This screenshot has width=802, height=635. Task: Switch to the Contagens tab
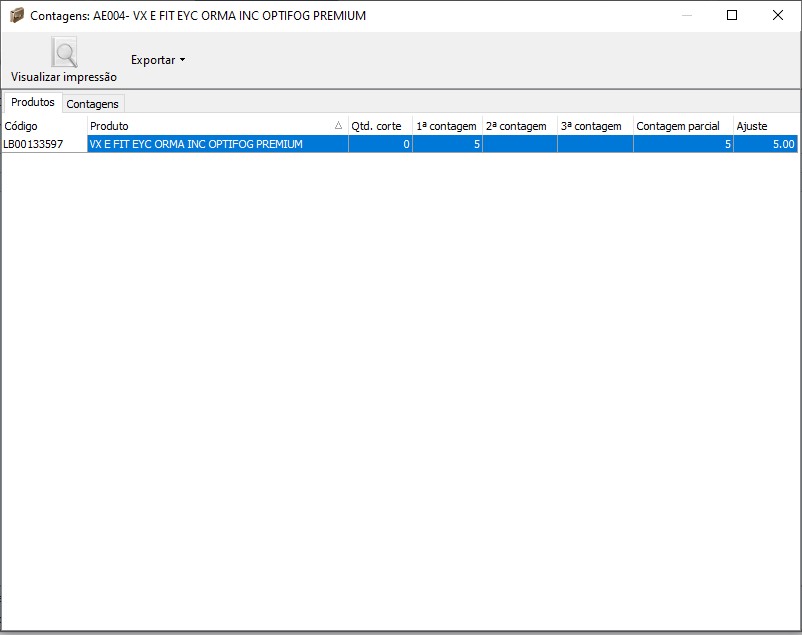pos(93,104)
